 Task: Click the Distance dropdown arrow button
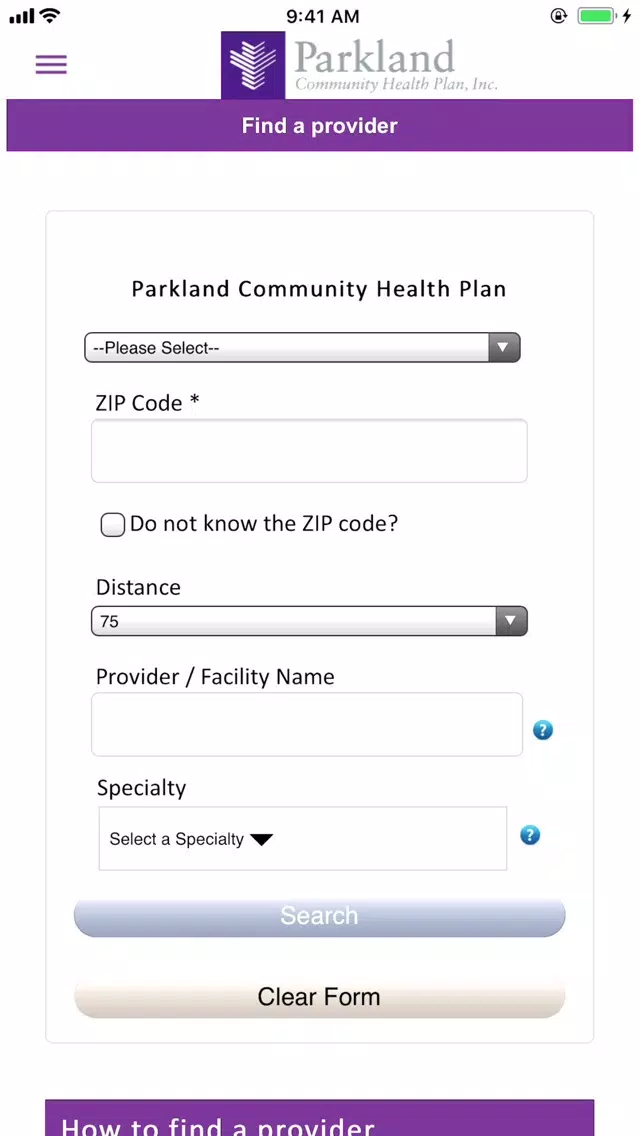tap(511, 621)
